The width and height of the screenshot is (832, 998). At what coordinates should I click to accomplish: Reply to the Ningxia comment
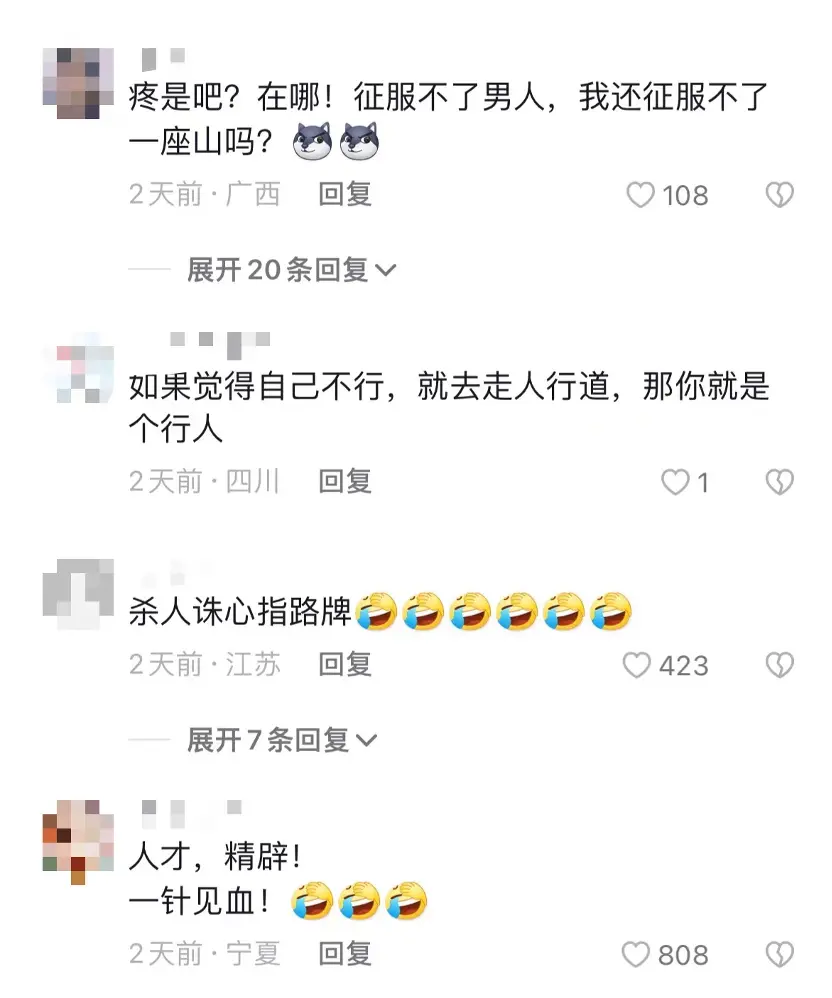[345, 954]
